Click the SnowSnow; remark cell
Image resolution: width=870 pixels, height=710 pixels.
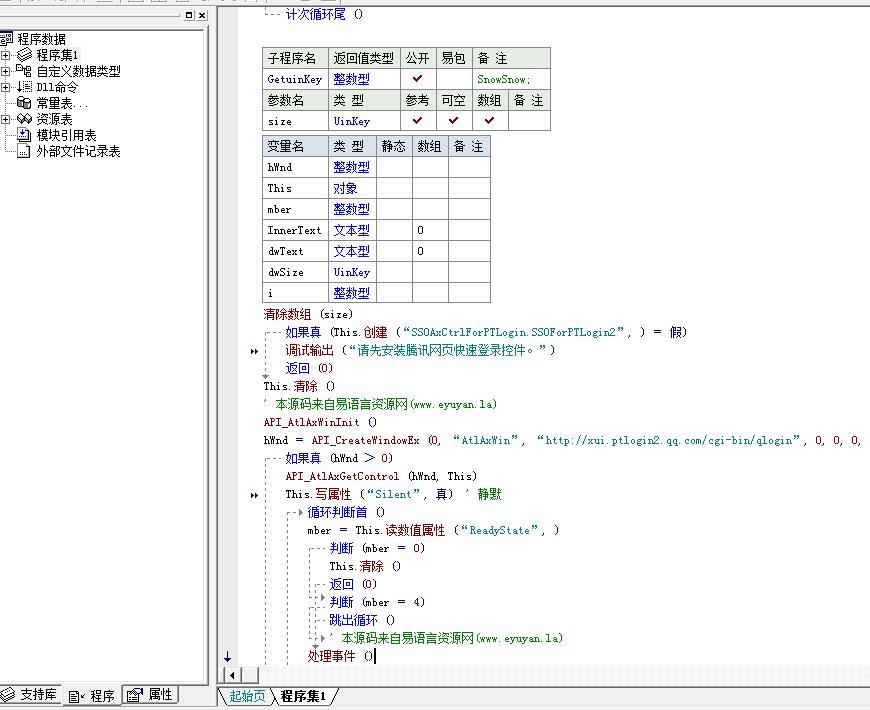[512, 79]
